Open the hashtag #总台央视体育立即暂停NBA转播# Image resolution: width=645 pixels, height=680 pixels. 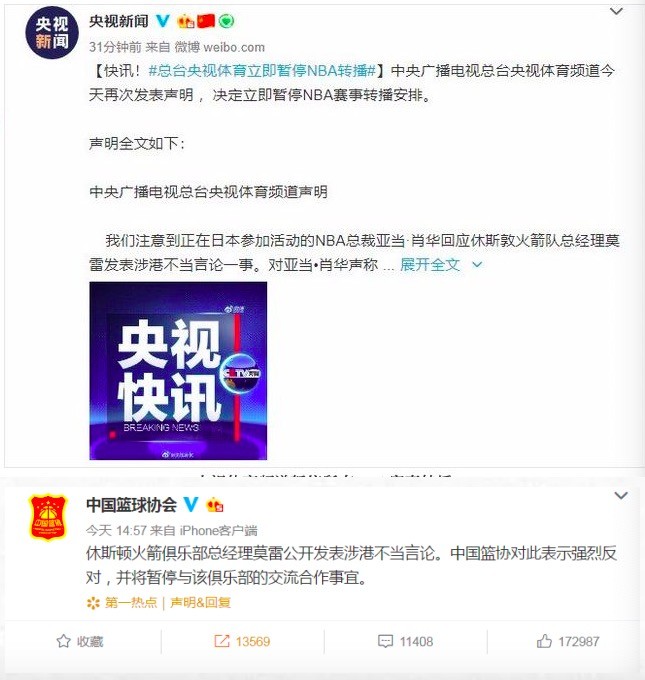[262, 71]
